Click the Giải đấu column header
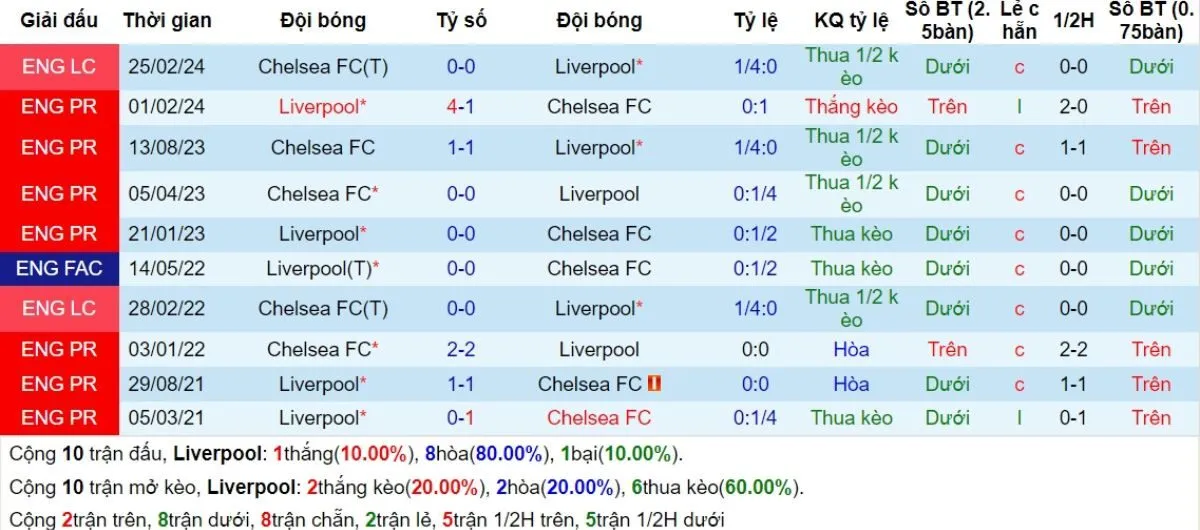1200x530 pixels. pos(58,20)
